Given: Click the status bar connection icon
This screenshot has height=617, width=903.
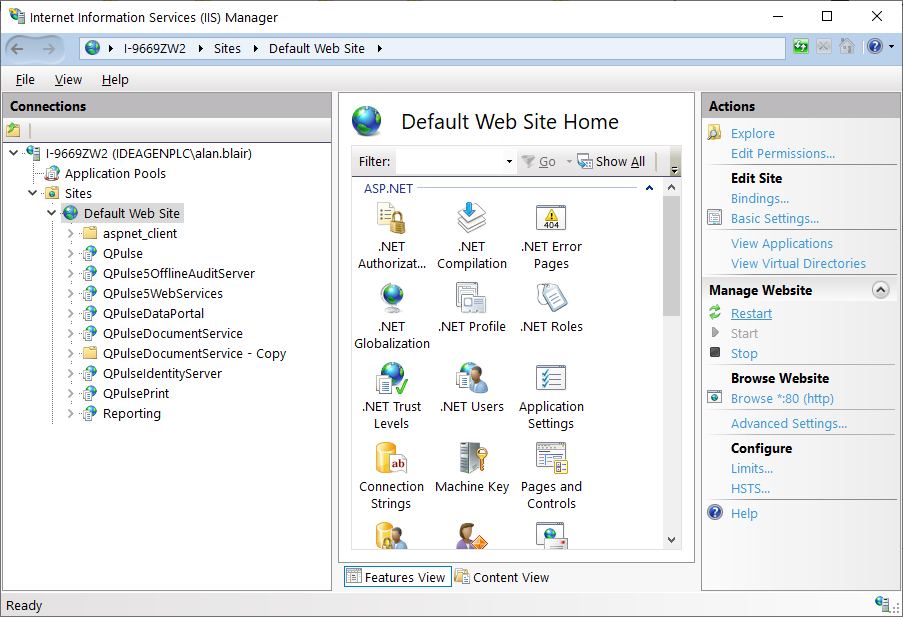Looking at the screenshot, I should click(x=883, y=603).
